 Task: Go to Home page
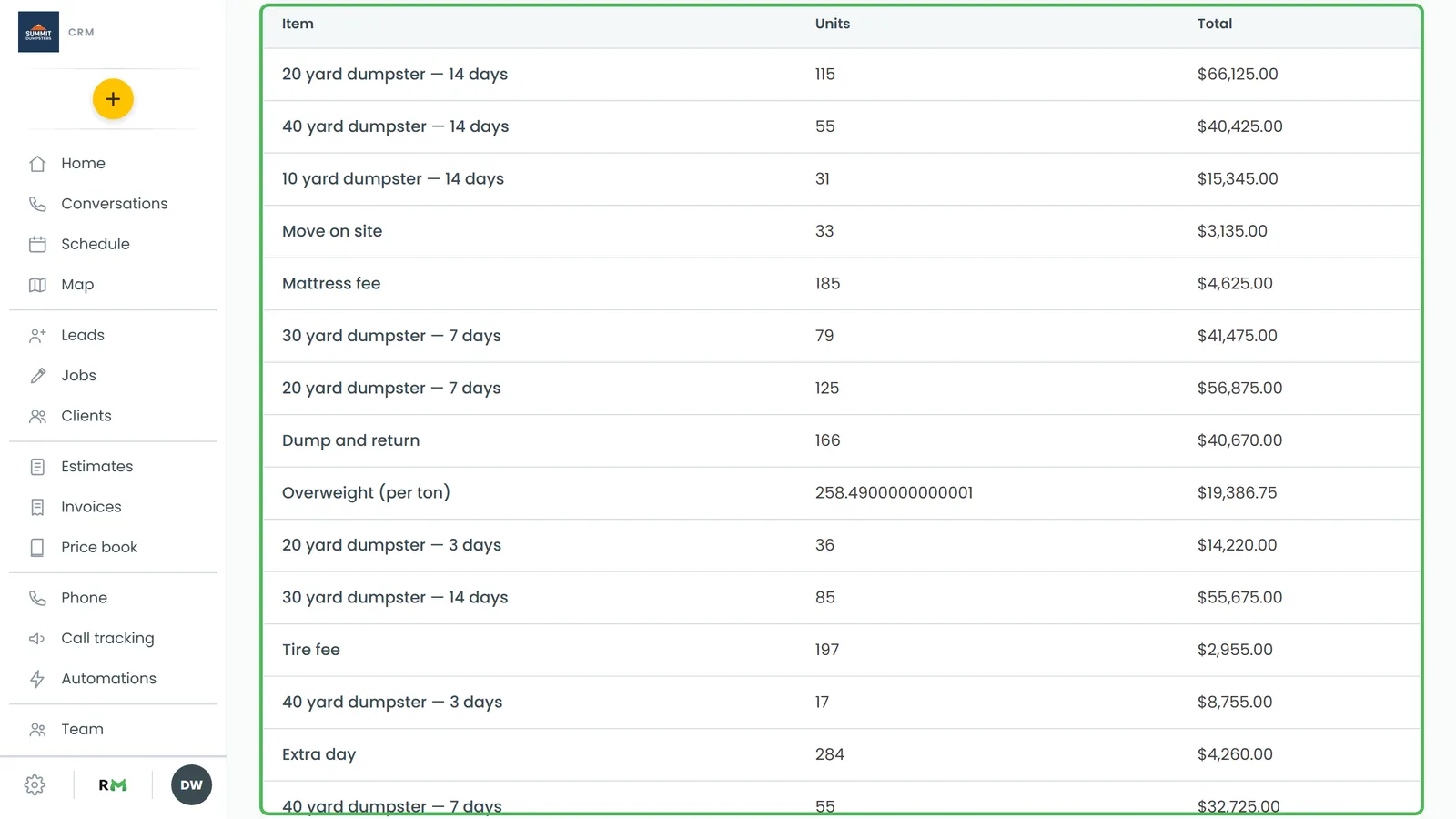[83, 164]
